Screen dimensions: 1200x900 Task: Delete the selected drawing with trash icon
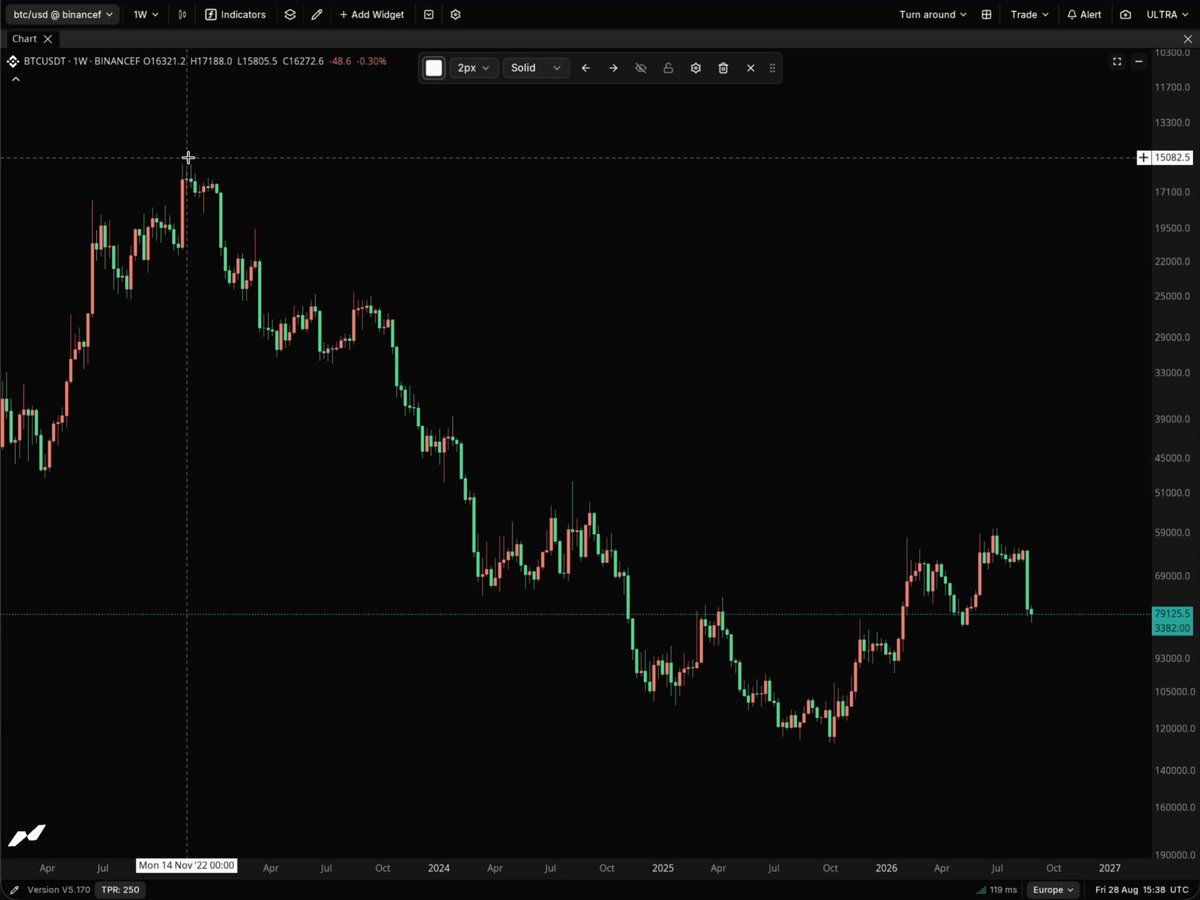coord(723,68)
